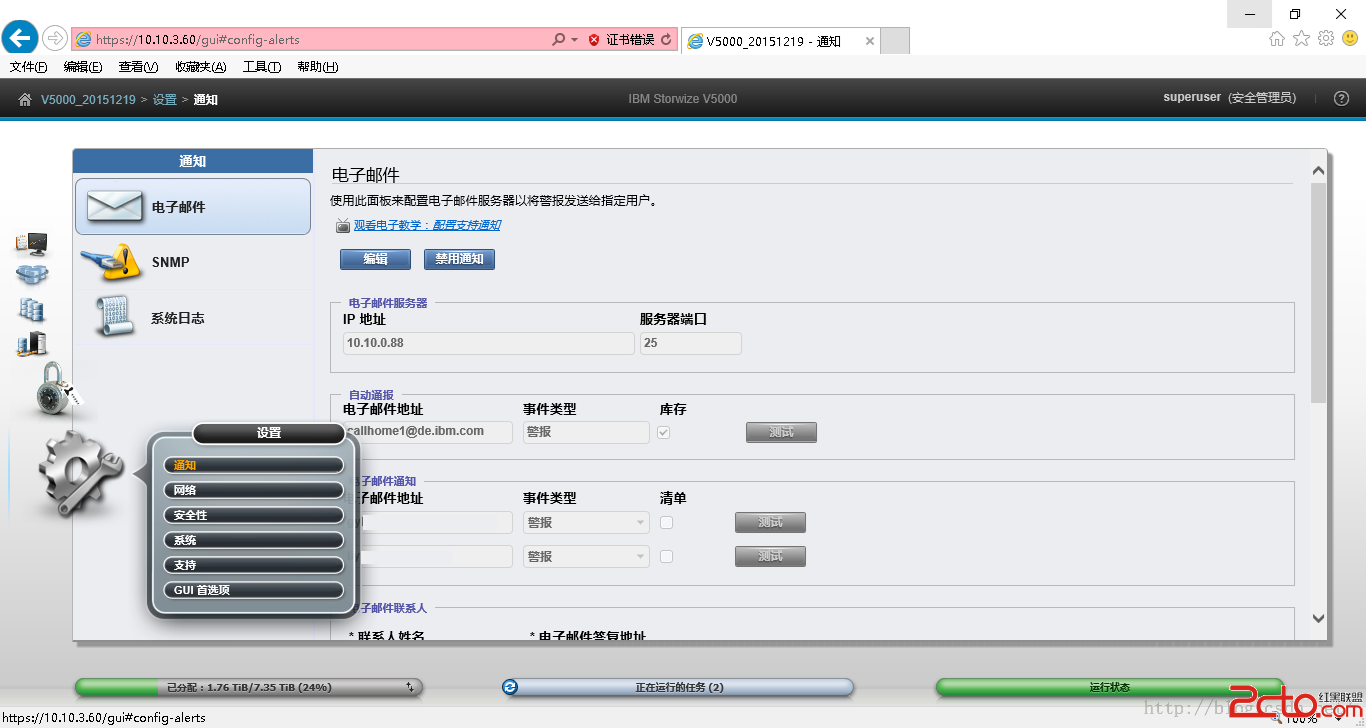Image resolution: width=1366 pixels, height=728 pixels.
Task: Click the e-learning TV icon
Action: (x=342, y=226)
